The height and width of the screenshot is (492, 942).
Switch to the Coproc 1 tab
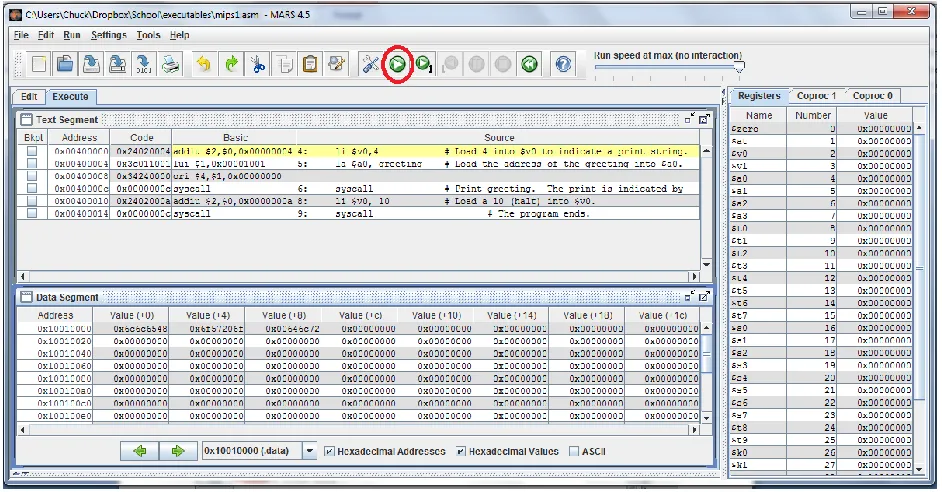[816, 96]
